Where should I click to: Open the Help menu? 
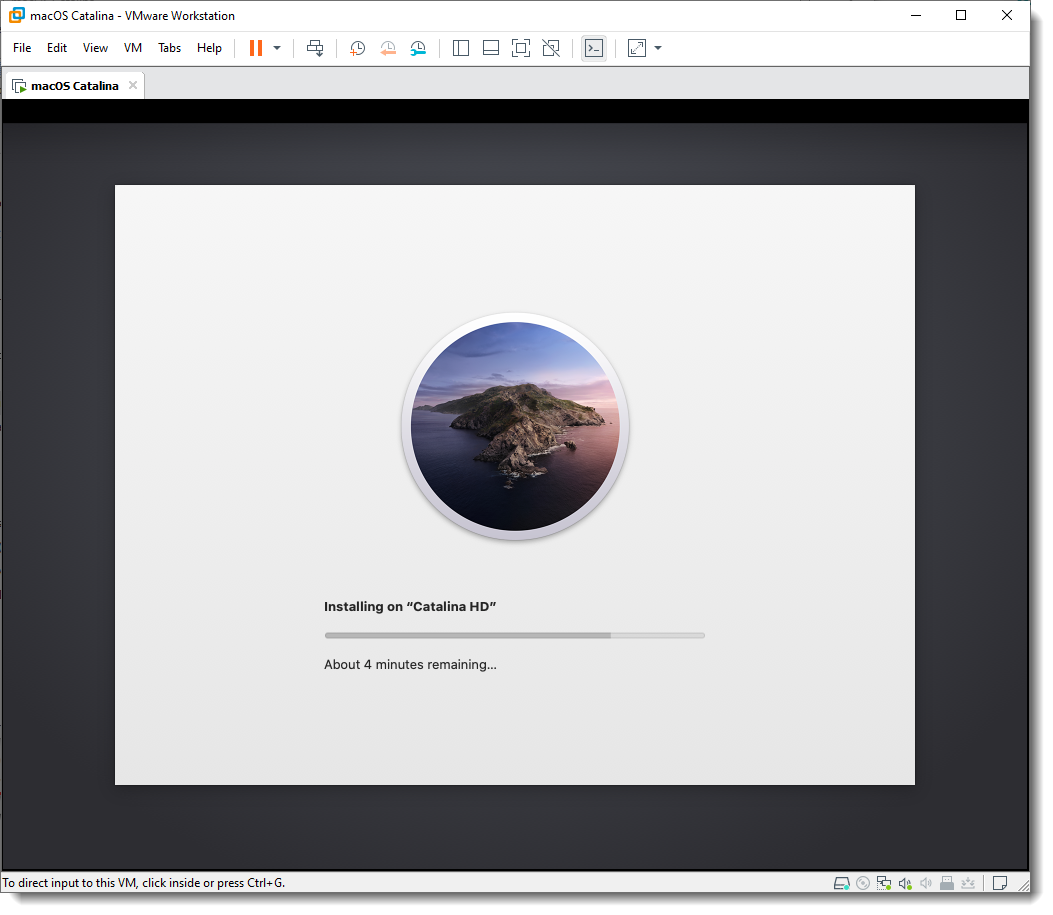coord(209,48)
